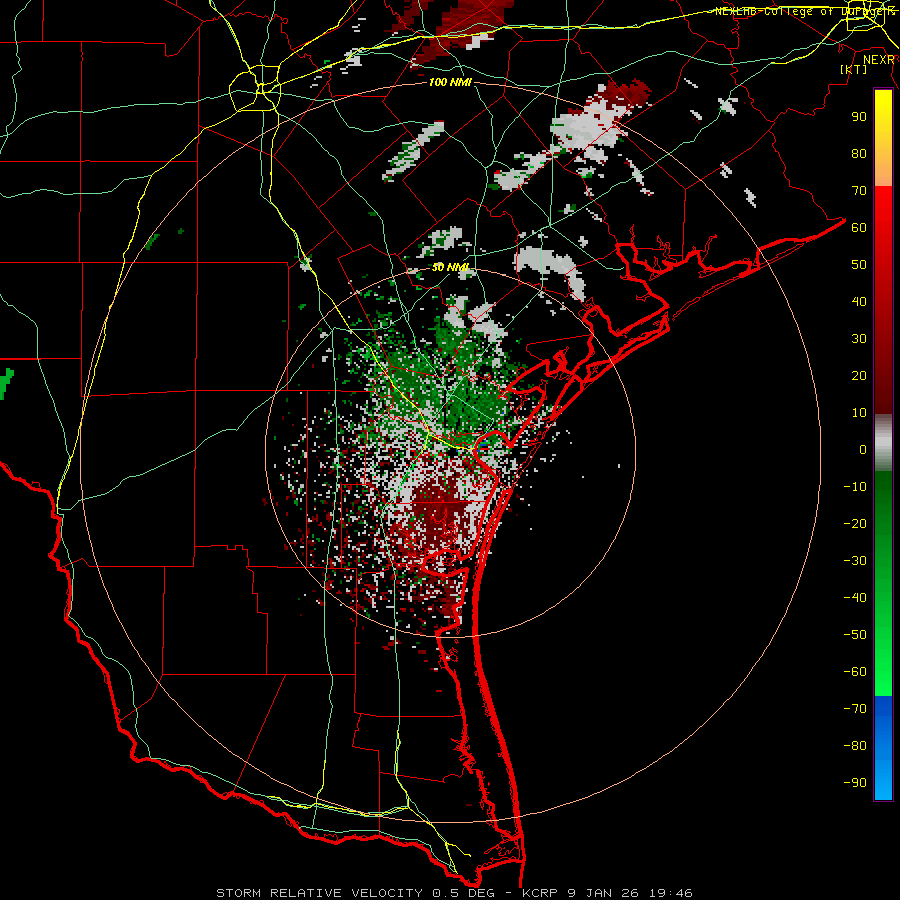Click the 30 value on the velocity scale

click(859, 339)
